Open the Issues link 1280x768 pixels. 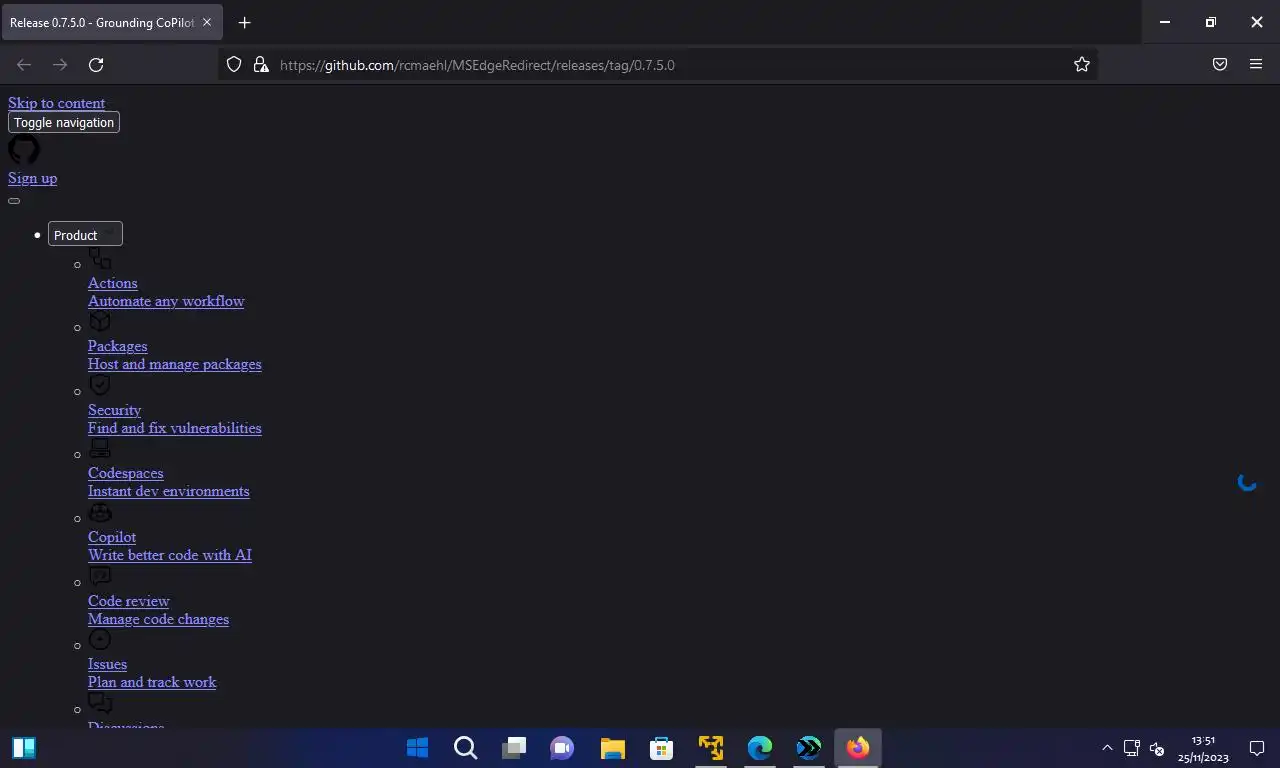coord(107,664)
